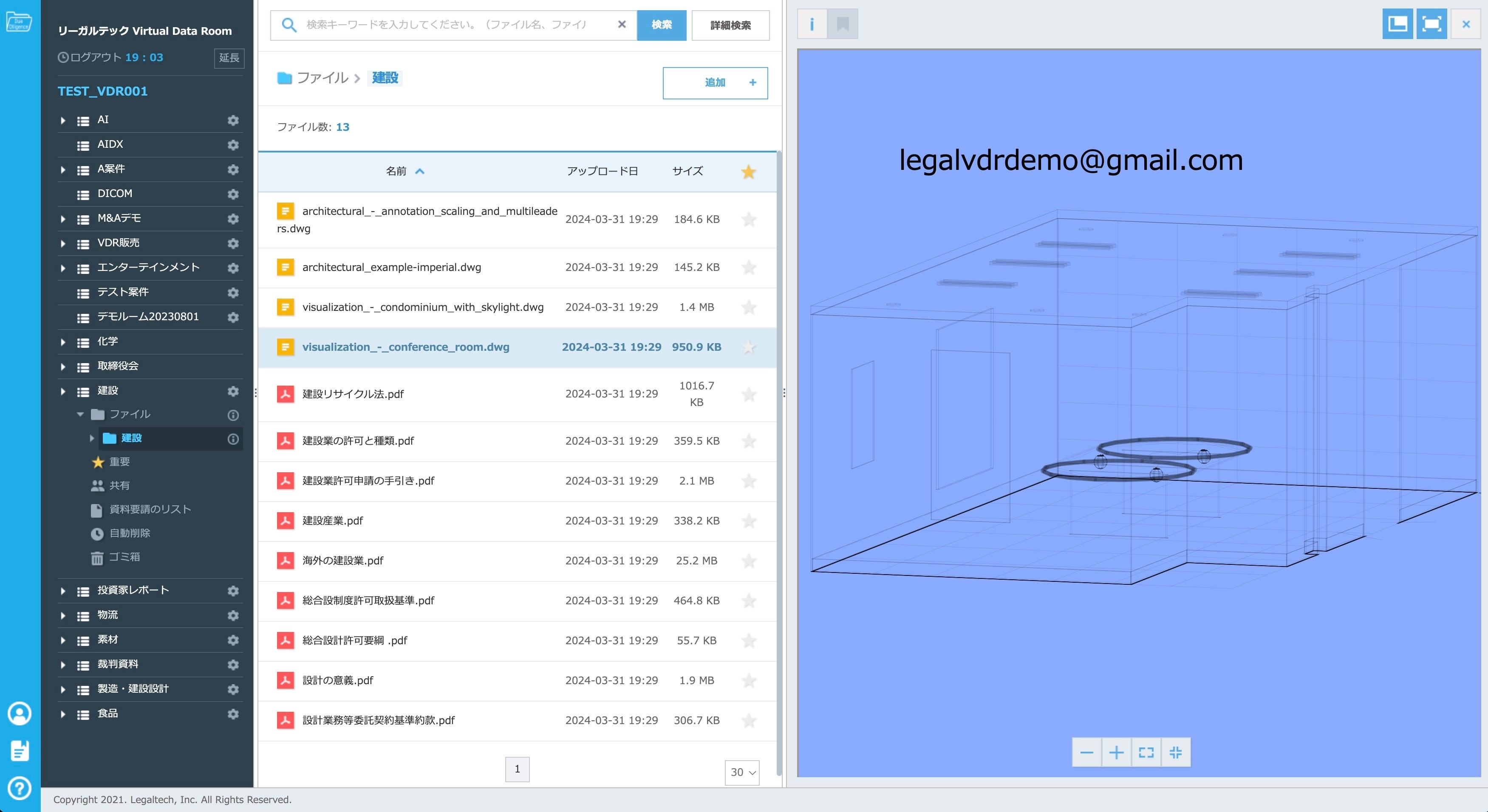1488x812 pixels.
Task: Click the info icon in the viewer toolbar
Action: tap(812, 24)
